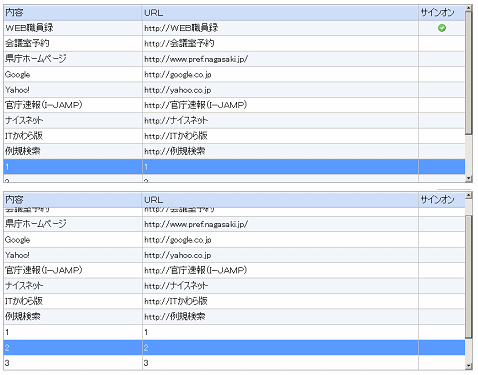Click the URL column header in the bottom table

[x=280, y=200]
